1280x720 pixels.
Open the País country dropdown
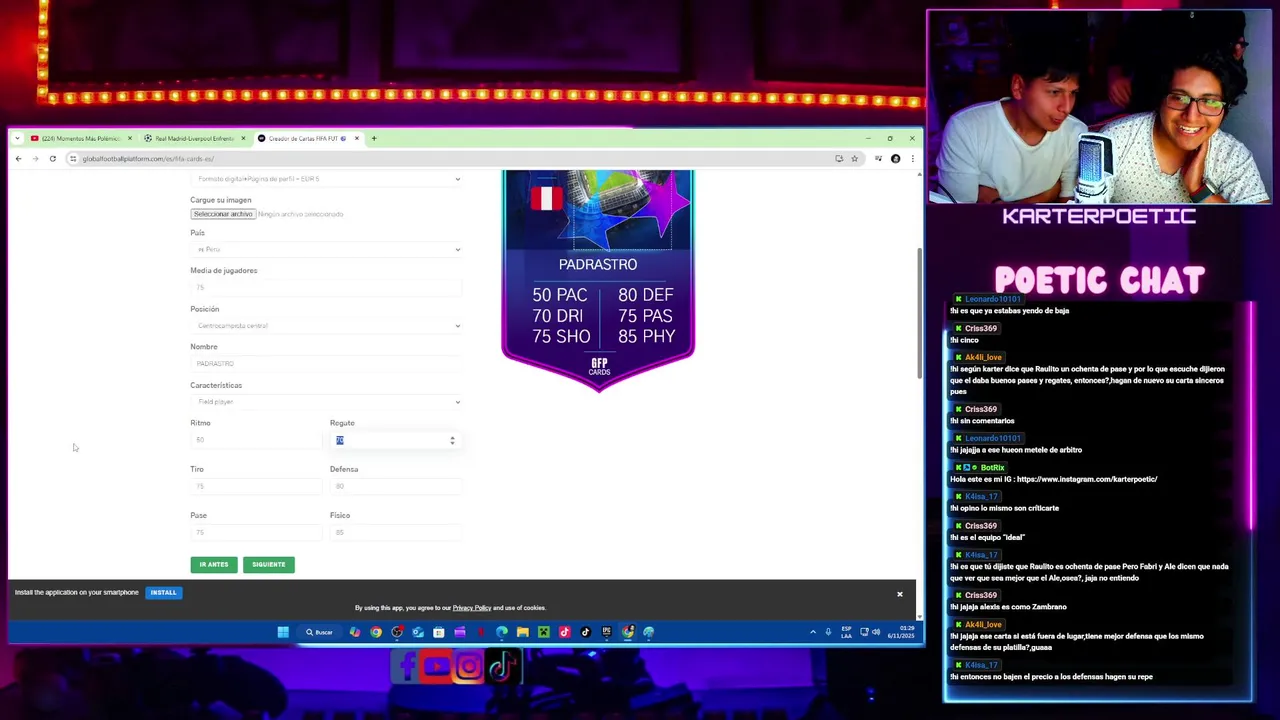click(326, 249)
